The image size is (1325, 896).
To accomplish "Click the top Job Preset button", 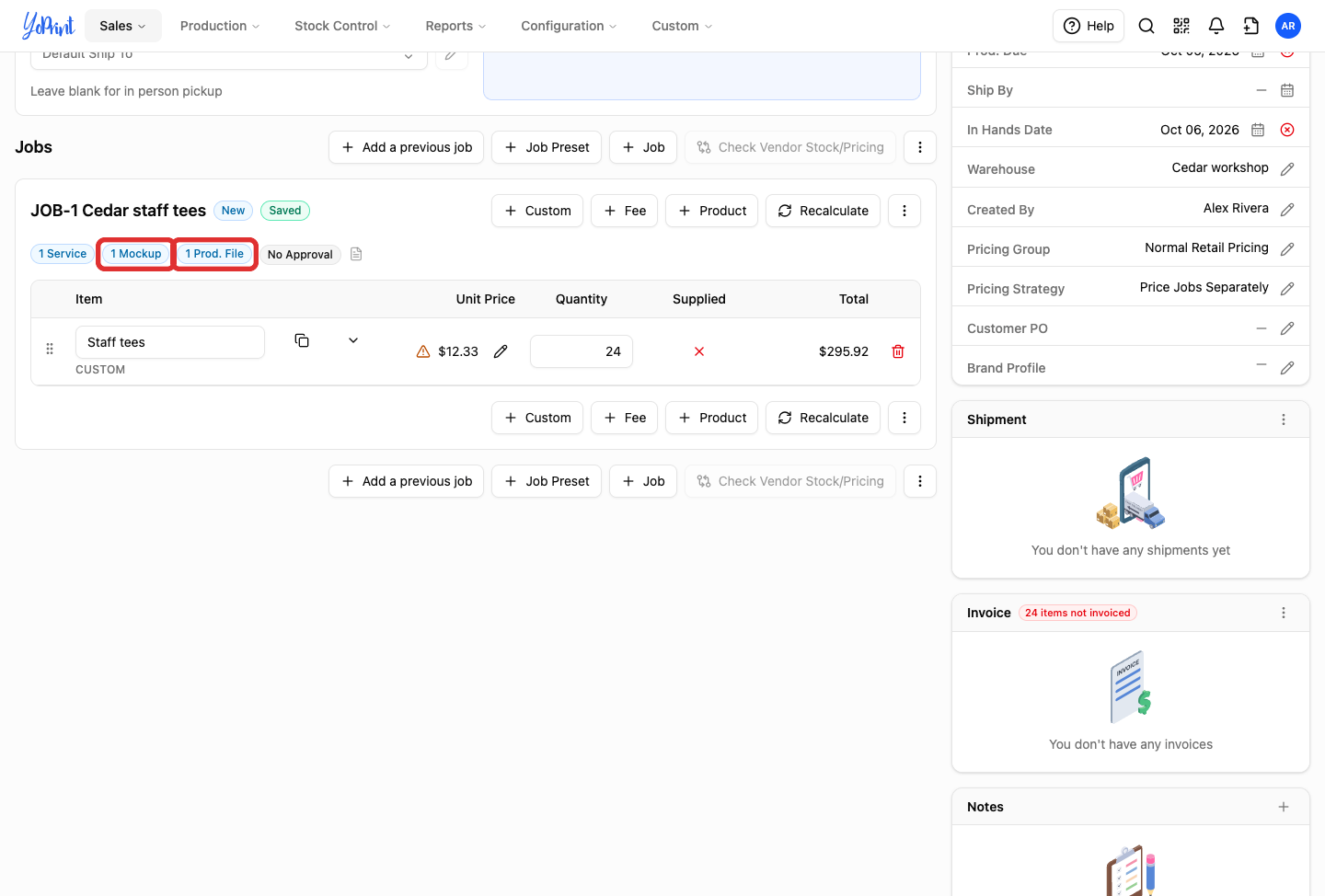I will click(x=547, y=147).
